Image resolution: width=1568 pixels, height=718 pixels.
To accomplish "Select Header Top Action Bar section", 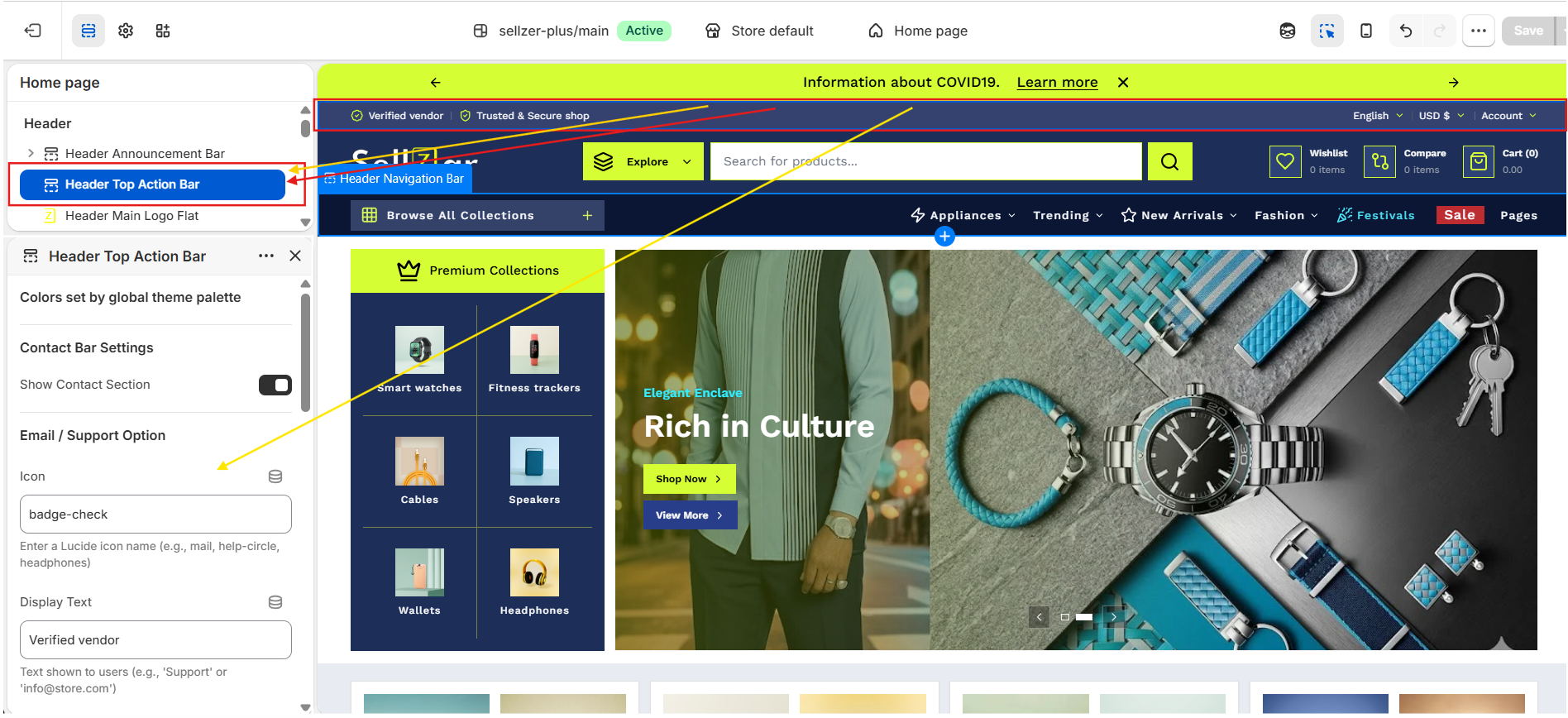I will point(152,184).
